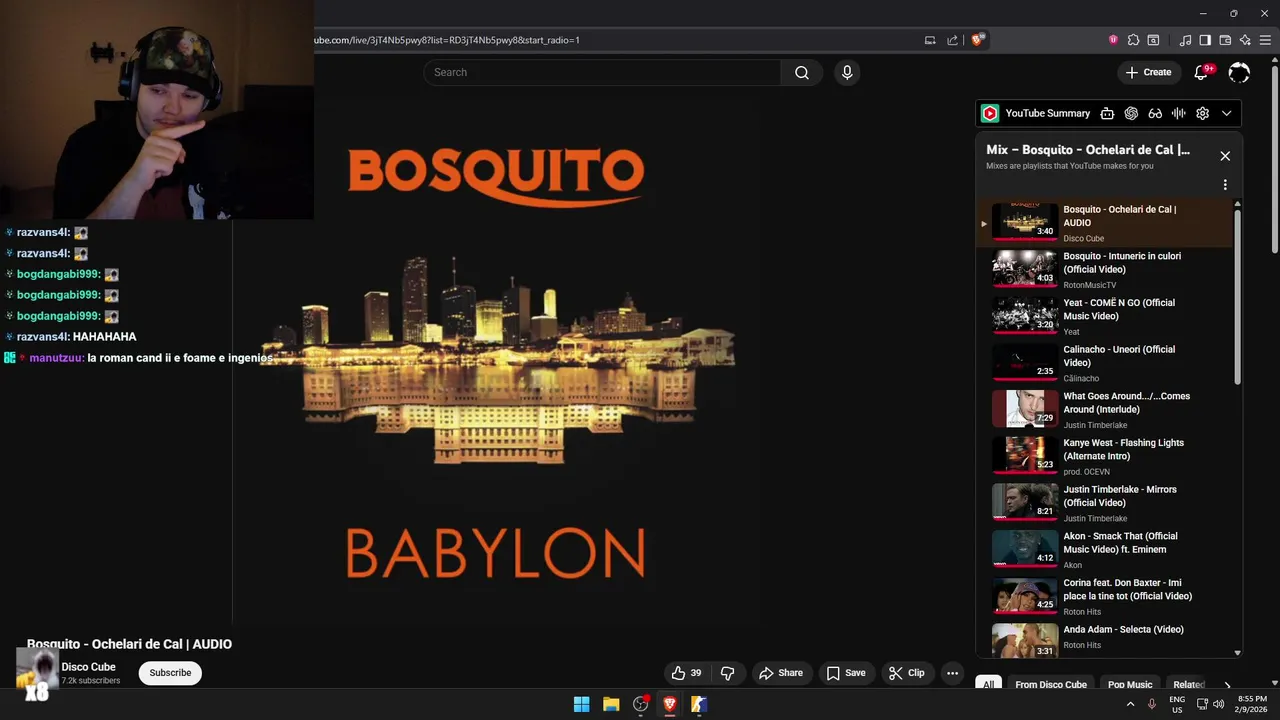Image resolution: width=1280 pixels, height=720 pixels.
Task: Select the All filter chip
Action: [988, 685]
